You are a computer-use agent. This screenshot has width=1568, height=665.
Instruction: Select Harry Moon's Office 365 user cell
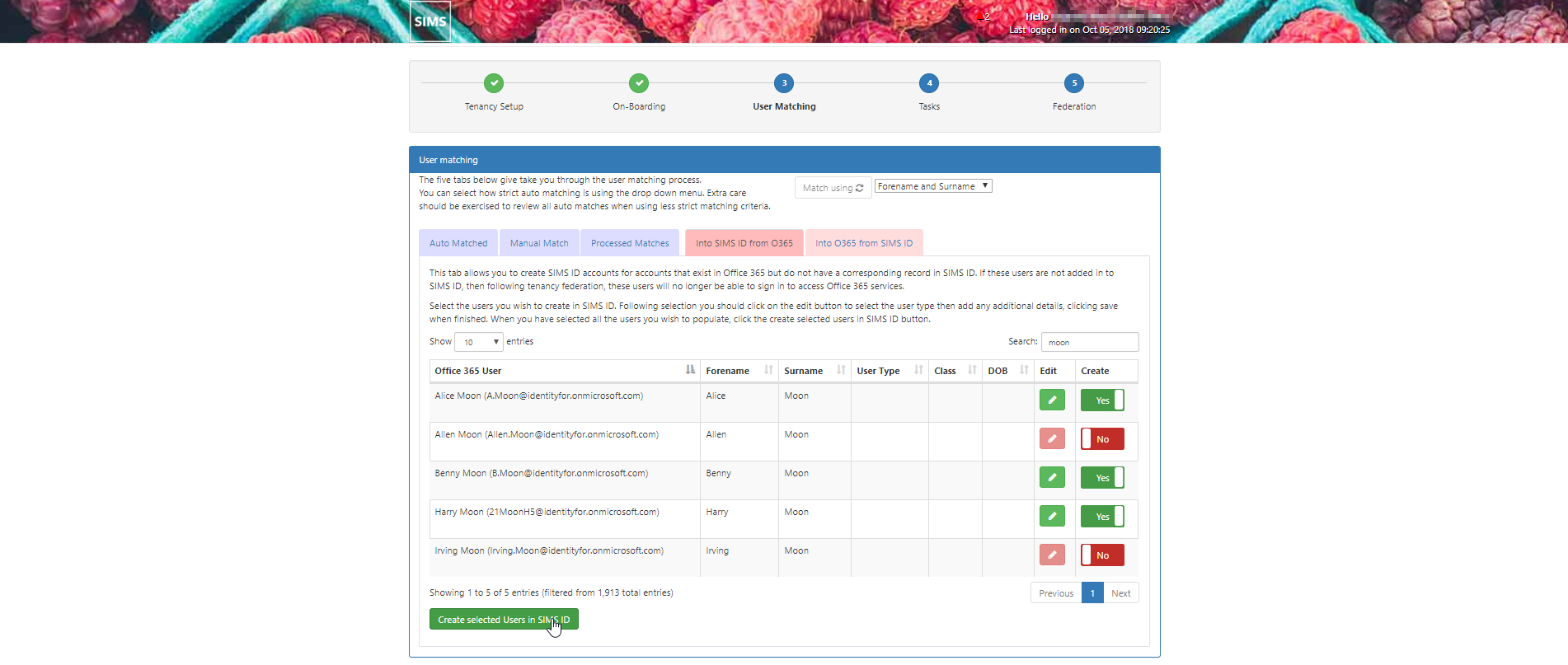point(565,519)
